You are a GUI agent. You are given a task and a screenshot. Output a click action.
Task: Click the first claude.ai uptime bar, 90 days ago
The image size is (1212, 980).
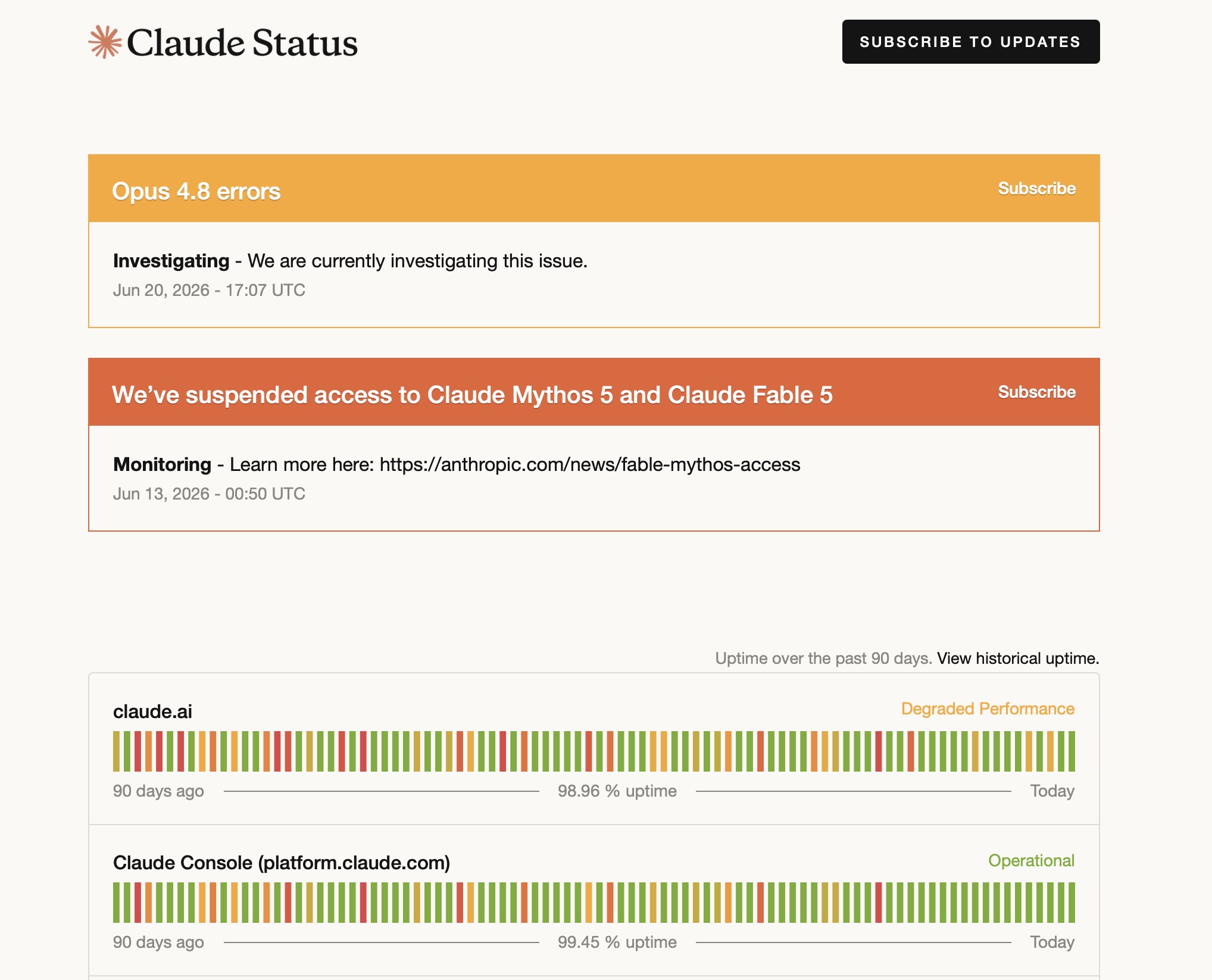click(116, 751)
